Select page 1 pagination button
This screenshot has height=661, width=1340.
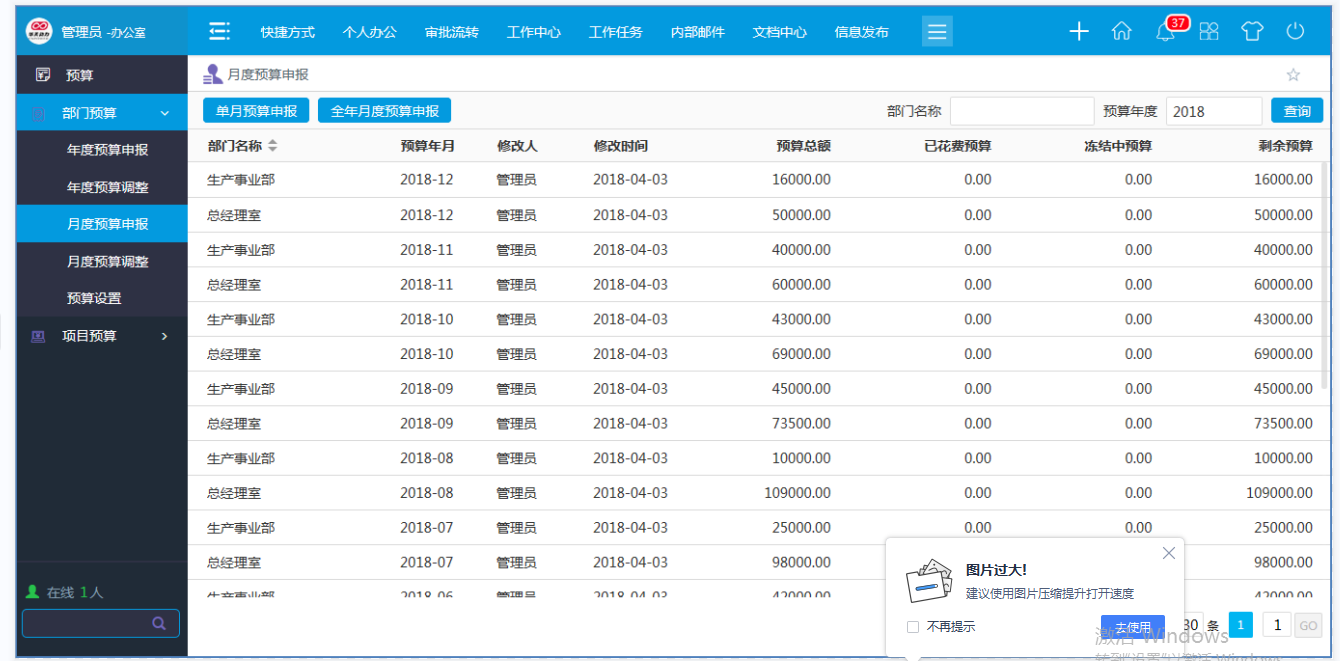click(1240, 626)
